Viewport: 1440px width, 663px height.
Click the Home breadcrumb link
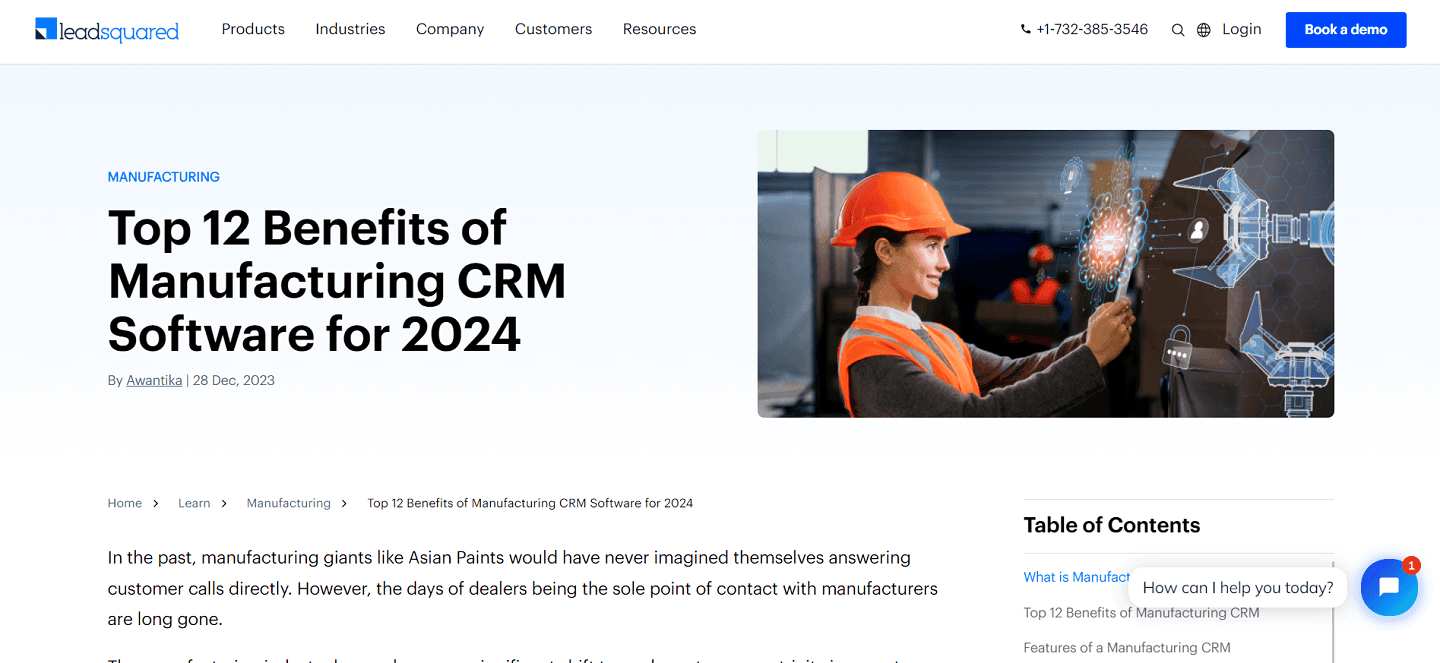(x=124, y=503)
